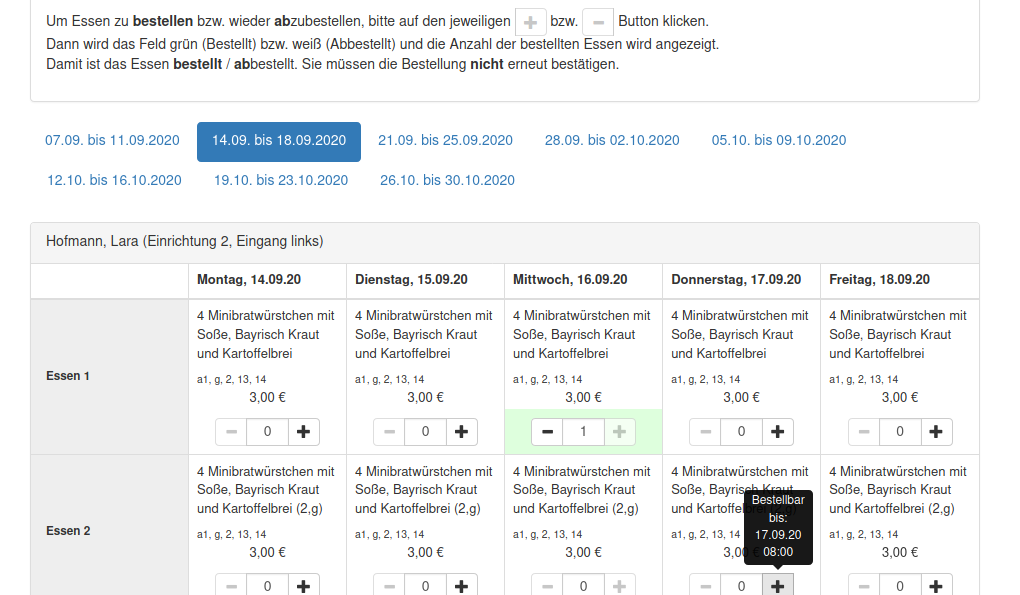This screenshot has width=1020, height=595.
Task: Order Essen 1 for Freitag 18.09.20
Action: click(x=936, y=432)
